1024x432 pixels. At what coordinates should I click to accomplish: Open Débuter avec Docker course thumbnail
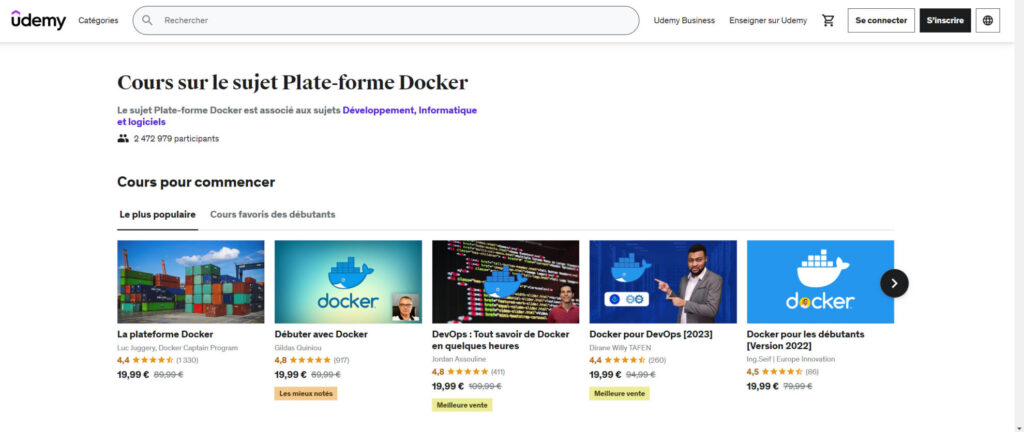coord(348,282)
